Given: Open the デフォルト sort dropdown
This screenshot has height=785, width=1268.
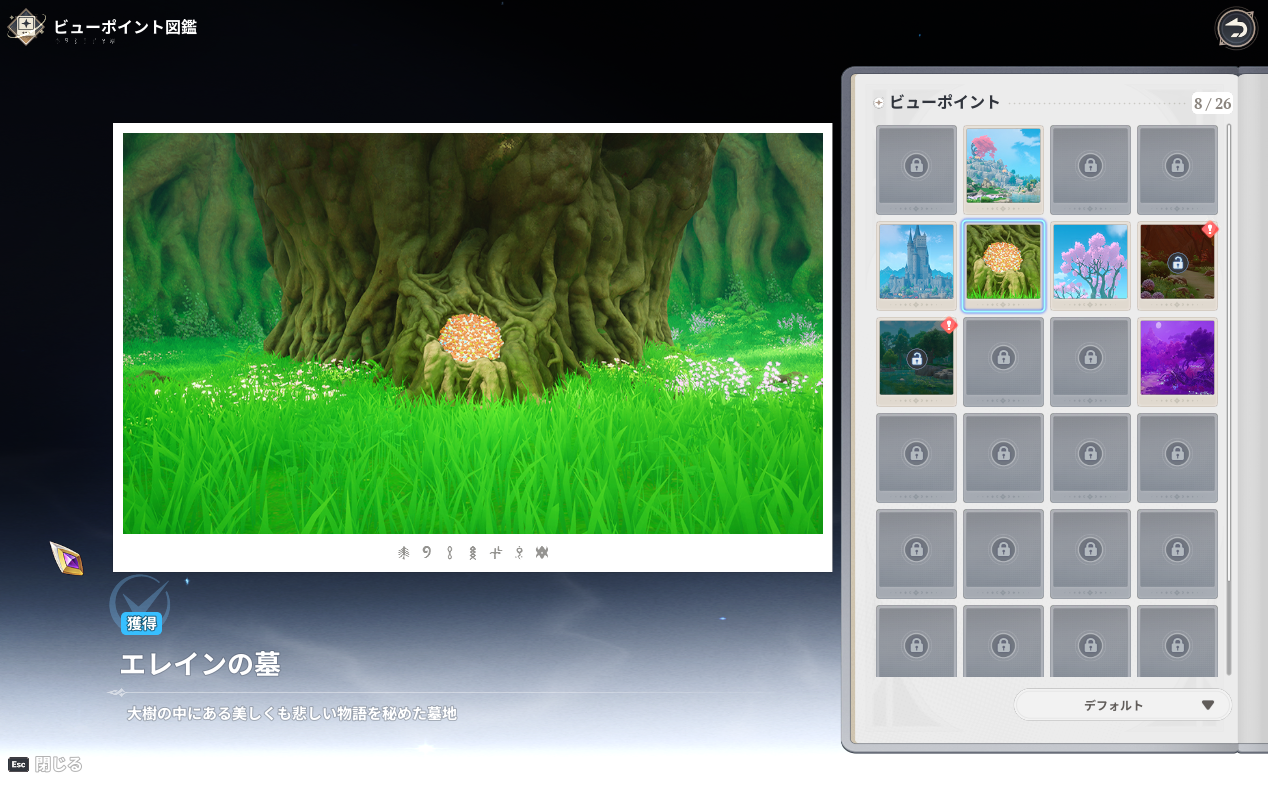Looking at the screenshot, I should [x=1122, y=705].
